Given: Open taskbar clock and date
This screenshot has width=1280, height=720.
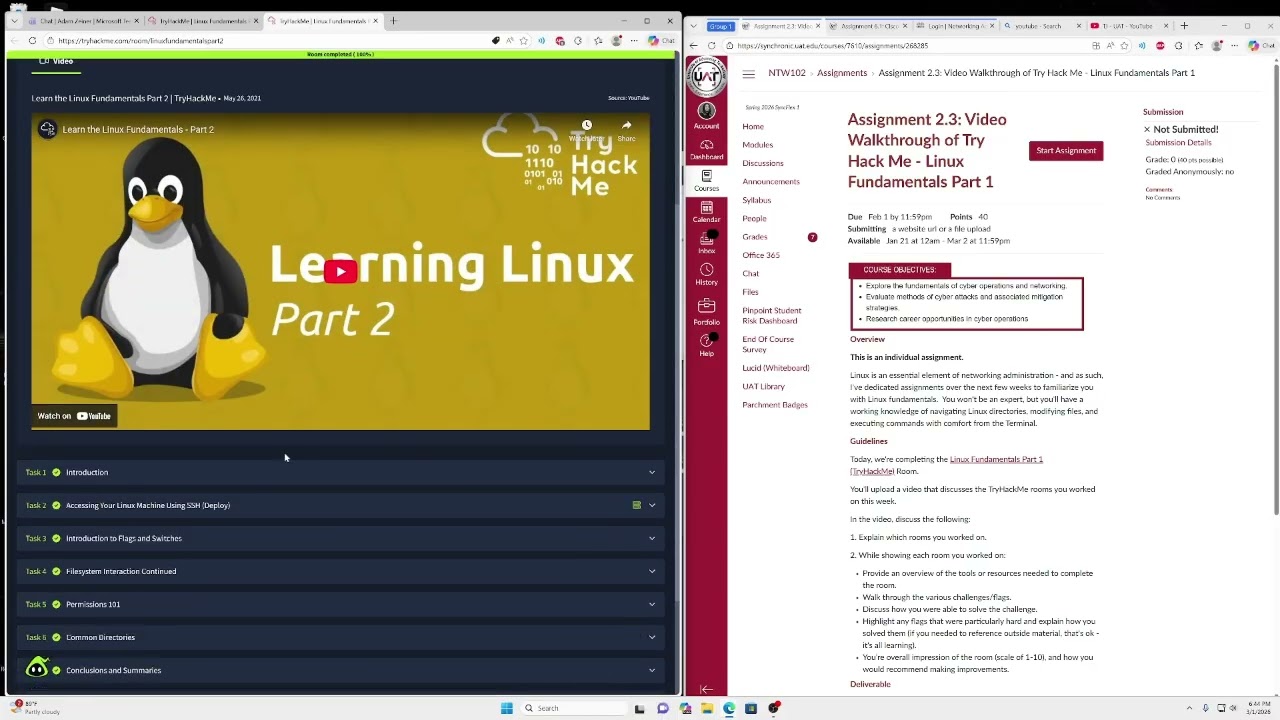Looking at the screenshot, I should [1258, 708].
